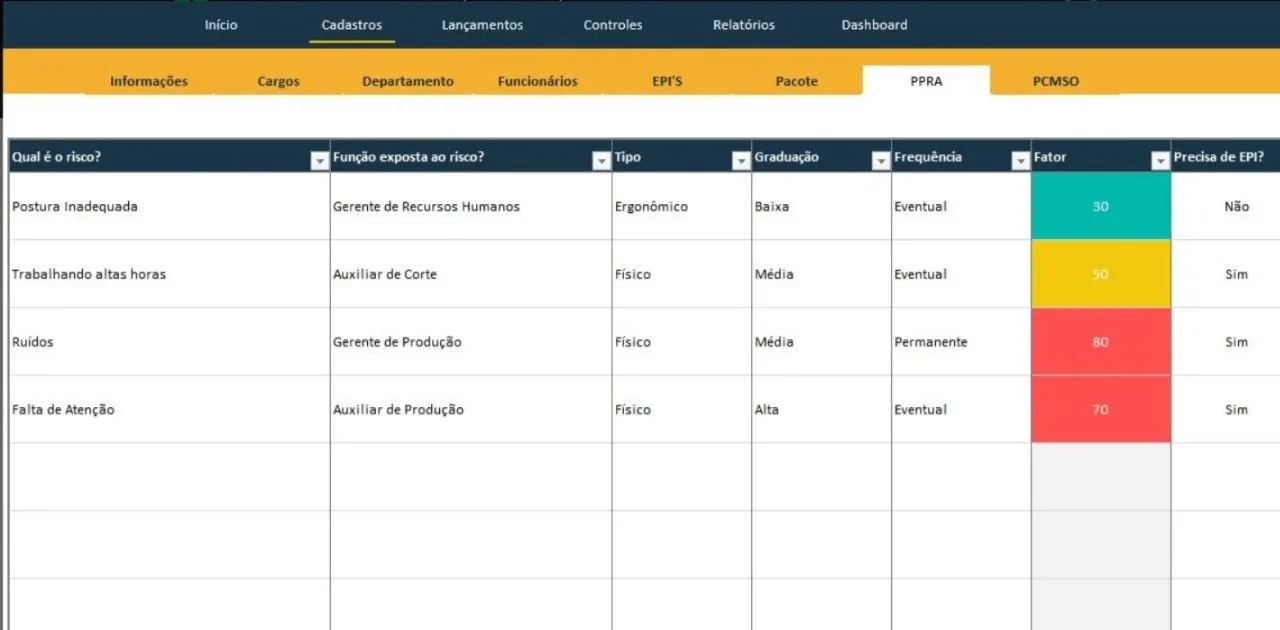Open the Tipo column filter dropdown
This screenshot has width=1280, height=630.
(741, 161)
